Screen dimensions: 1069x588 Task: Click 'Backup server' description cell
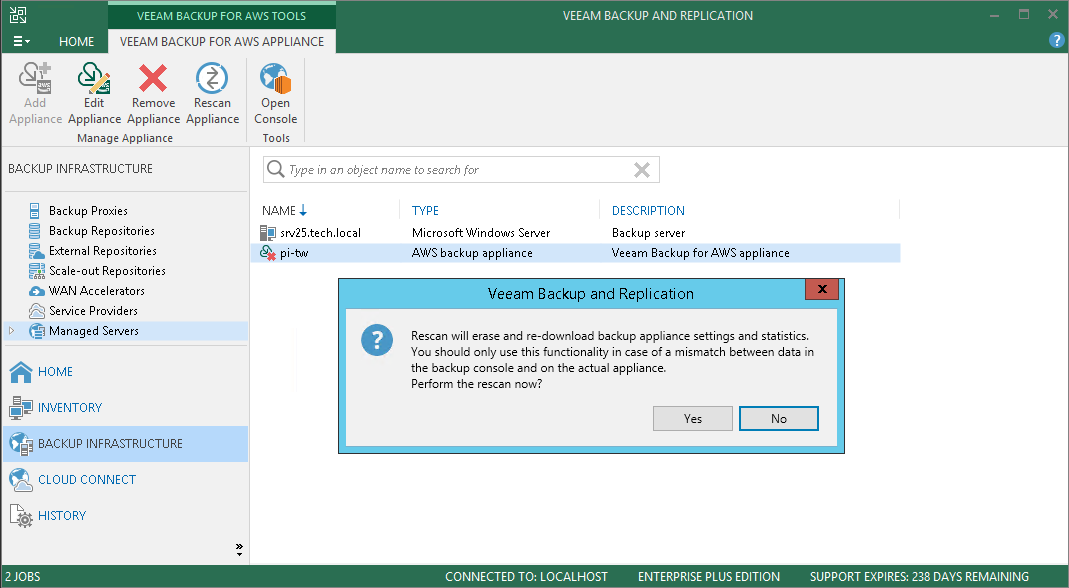click(648, 233)
